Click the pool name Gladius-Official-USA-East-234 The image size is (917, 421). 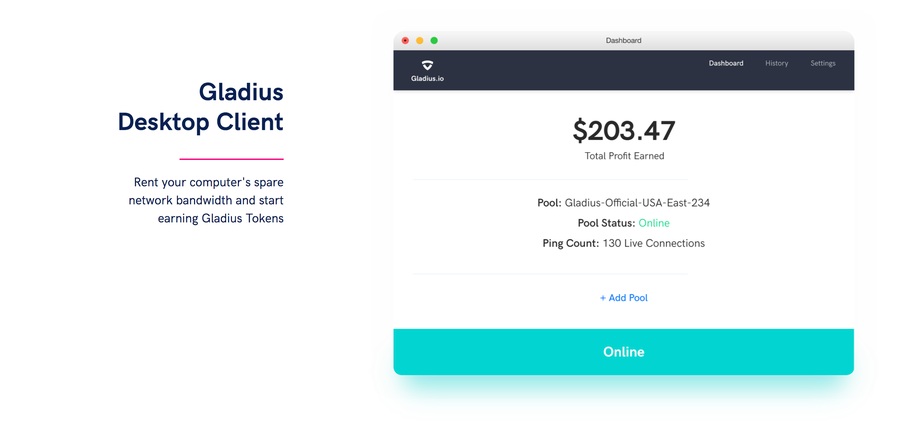click(637, 203)
